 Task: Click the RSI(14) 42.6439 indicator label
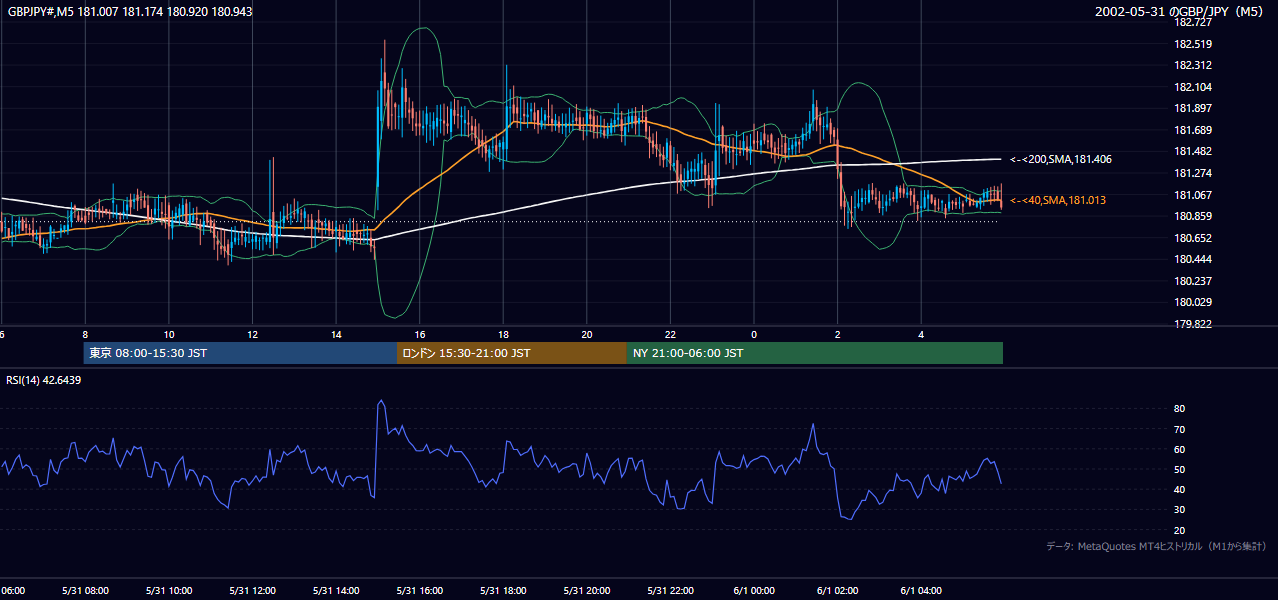[x=44, y=380]
